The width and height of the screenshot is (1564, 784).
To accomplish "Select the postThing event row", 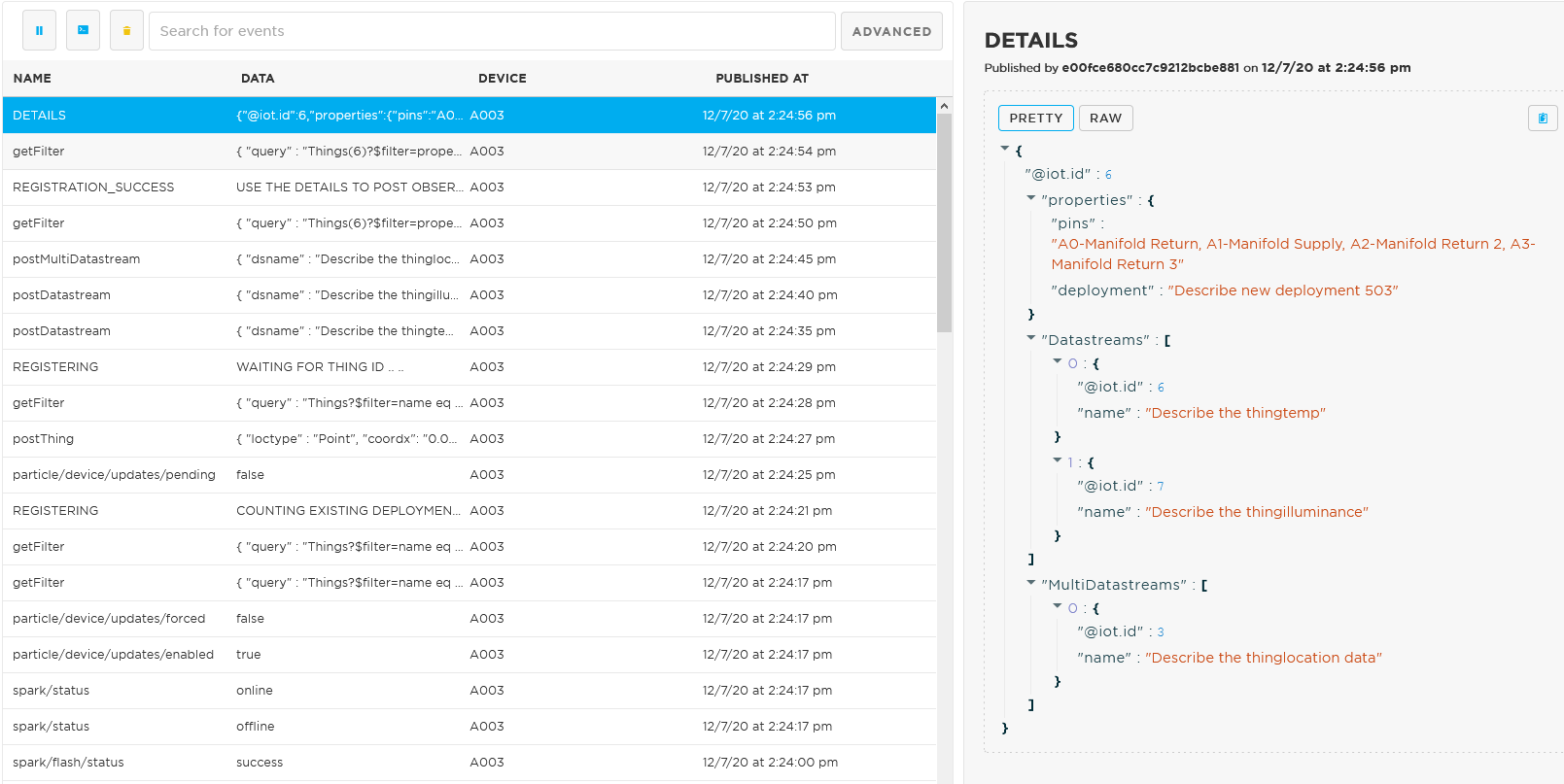I will coord(469,439).
